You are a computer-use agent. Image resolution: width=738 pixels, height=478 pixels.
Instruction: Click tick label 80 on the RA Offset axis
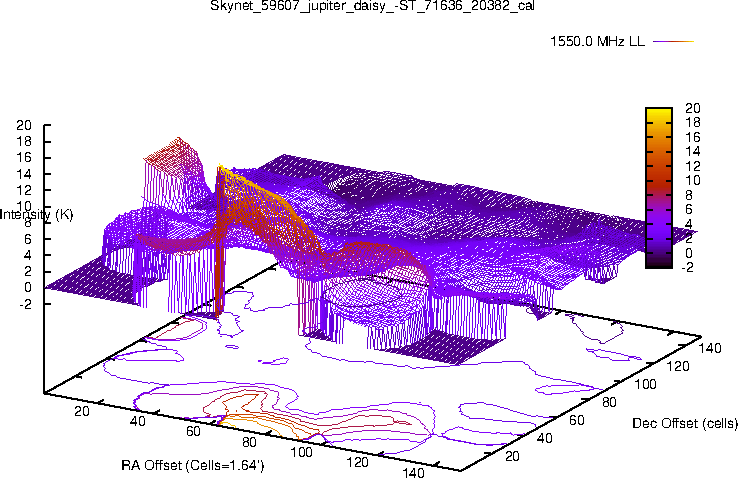[249, 442]
